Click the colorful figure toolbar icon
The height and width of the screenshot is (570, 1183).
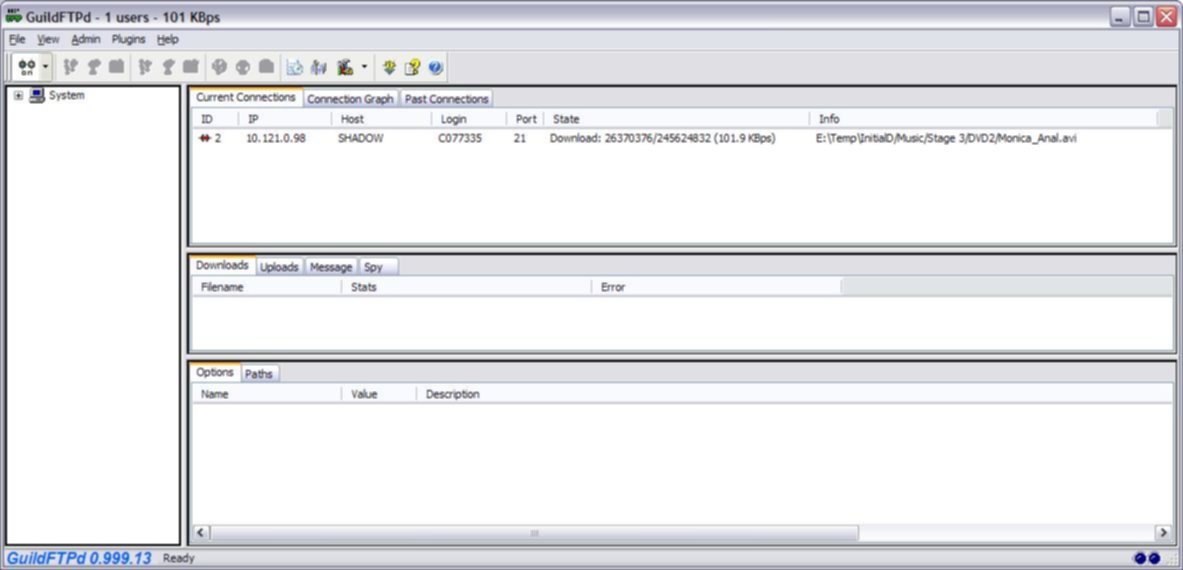coord(346,68)
